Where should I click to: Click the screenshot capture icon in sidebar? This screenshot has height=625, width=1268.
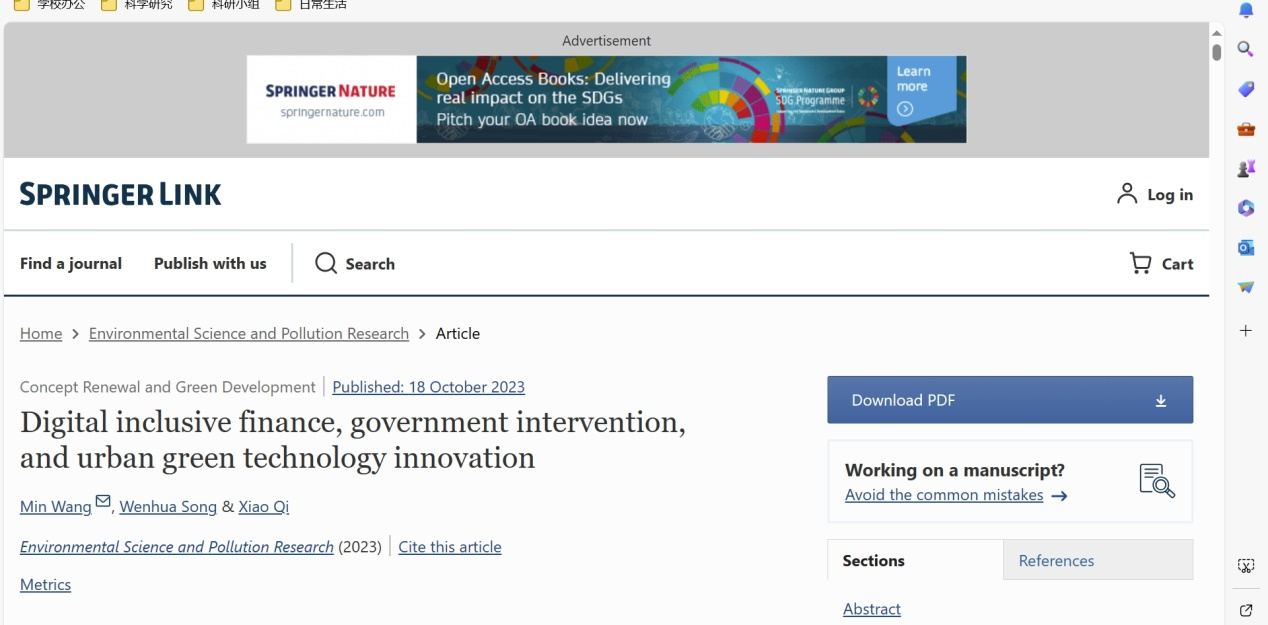(x=1245, y=566)
